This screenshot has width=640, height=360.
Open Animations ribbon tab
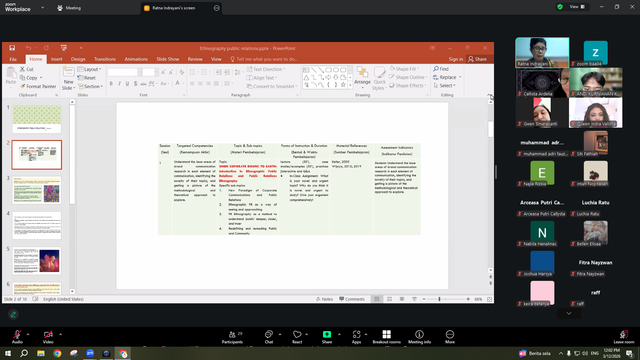pyautogui.click(x=136, y=59)
